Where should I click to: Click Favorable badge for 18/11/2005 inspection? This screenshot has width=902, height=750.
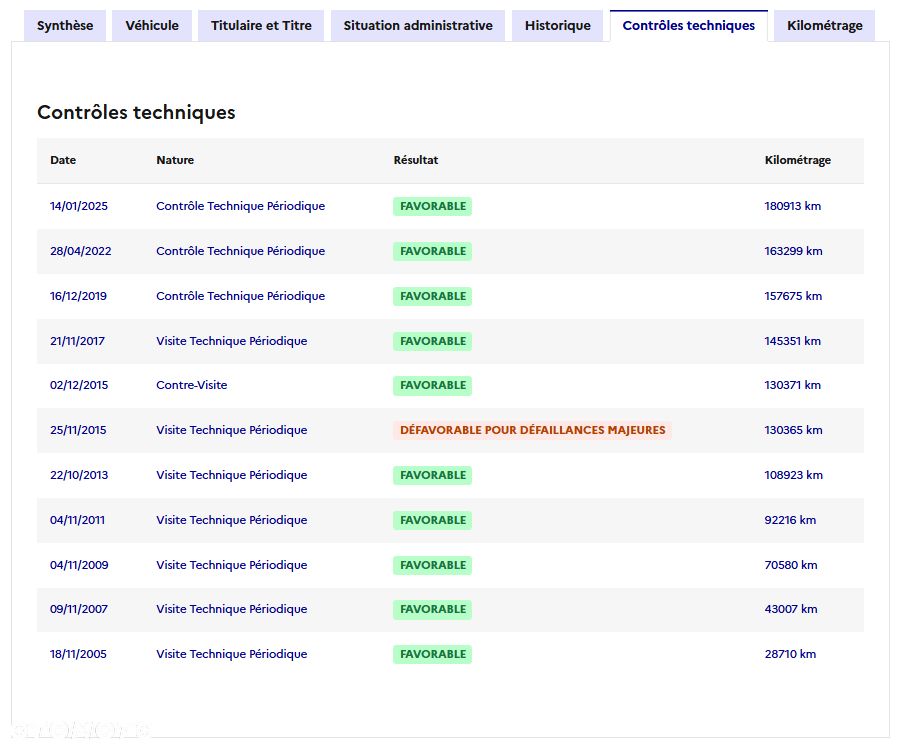(x=432, y=654)
